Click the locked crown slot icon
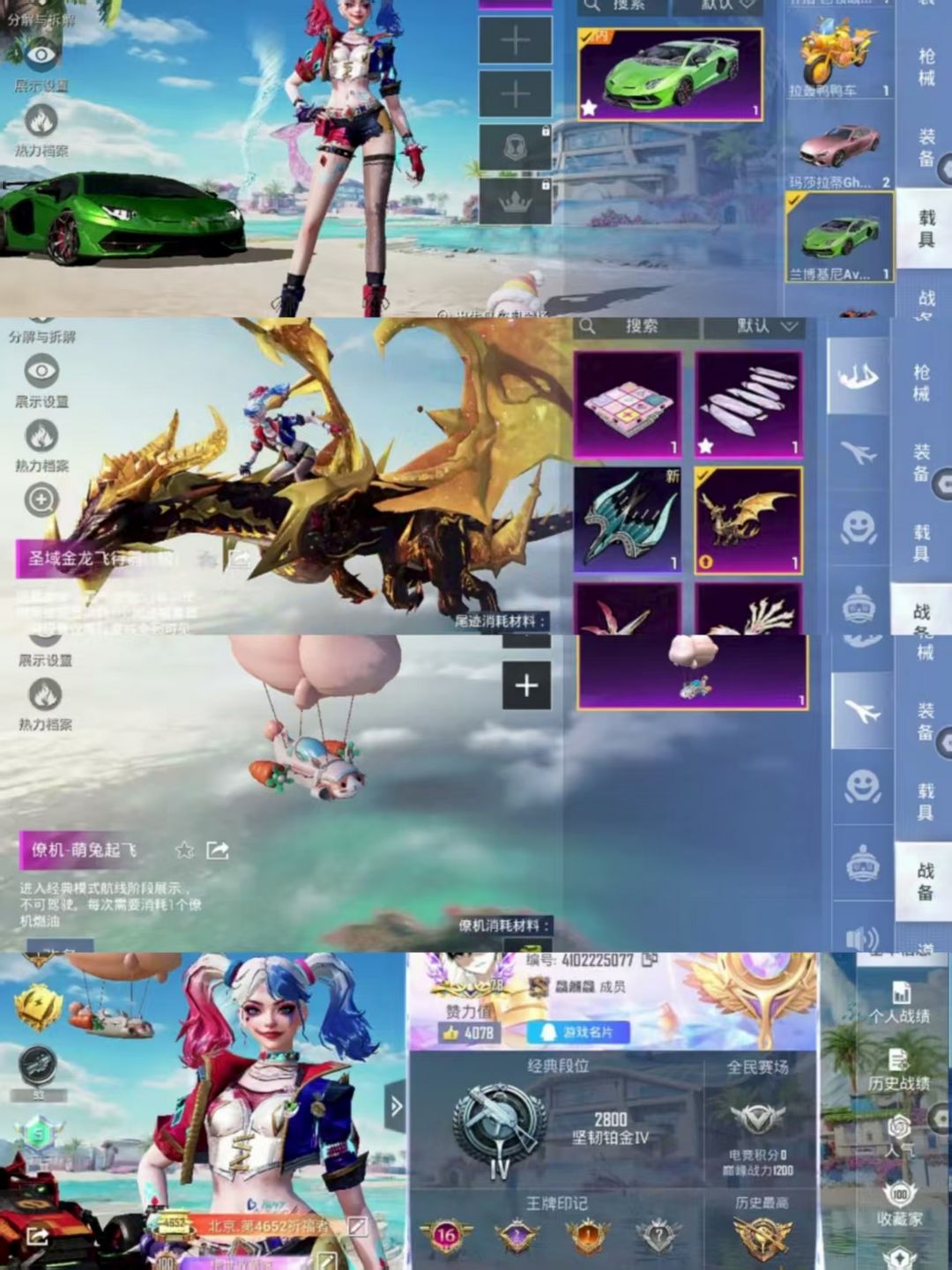952x1270 pixels. coord(516,202)
